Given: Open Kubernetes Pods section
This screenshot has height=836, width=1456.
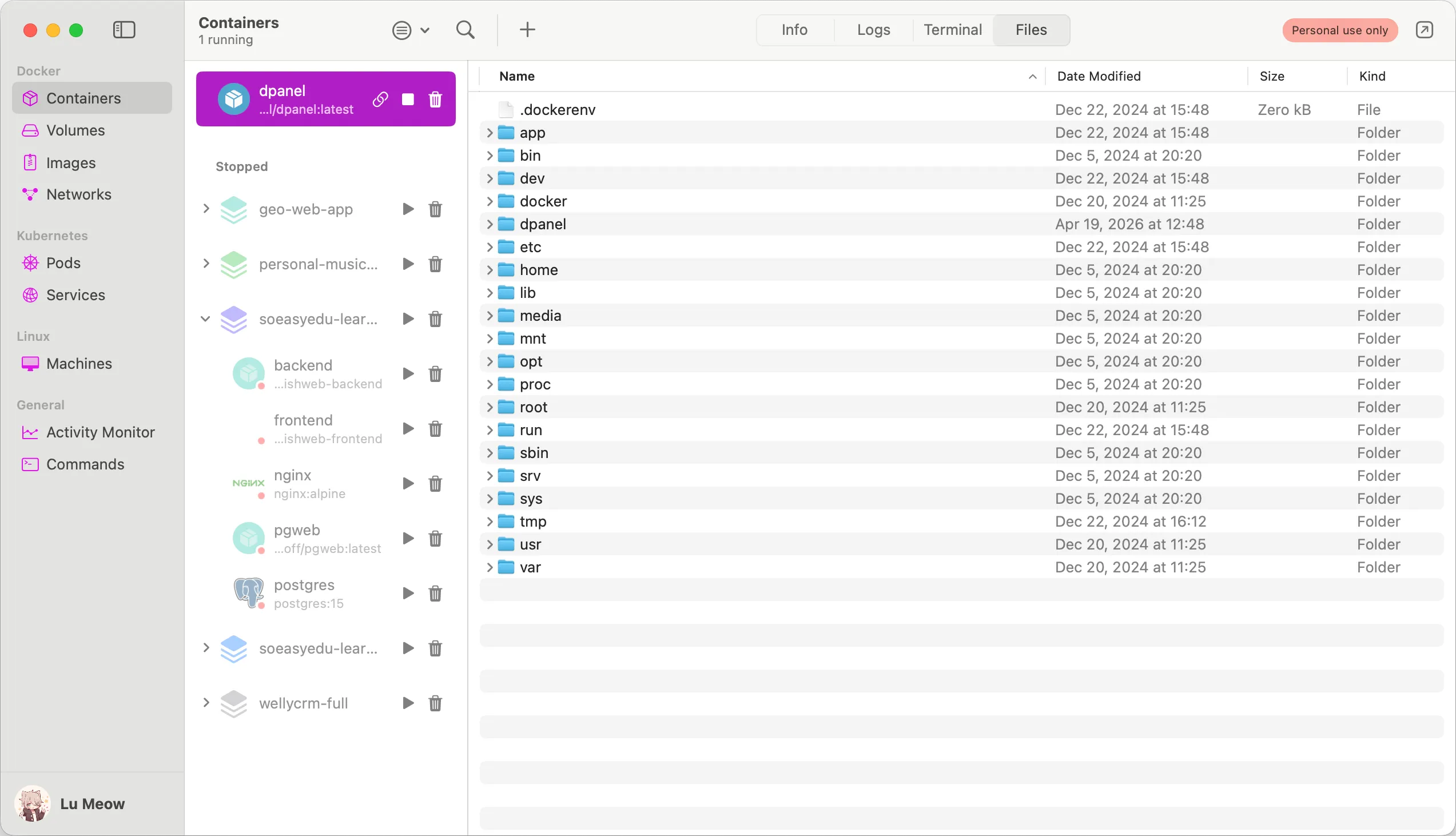Looking at the screenshot, I should 92,263.
